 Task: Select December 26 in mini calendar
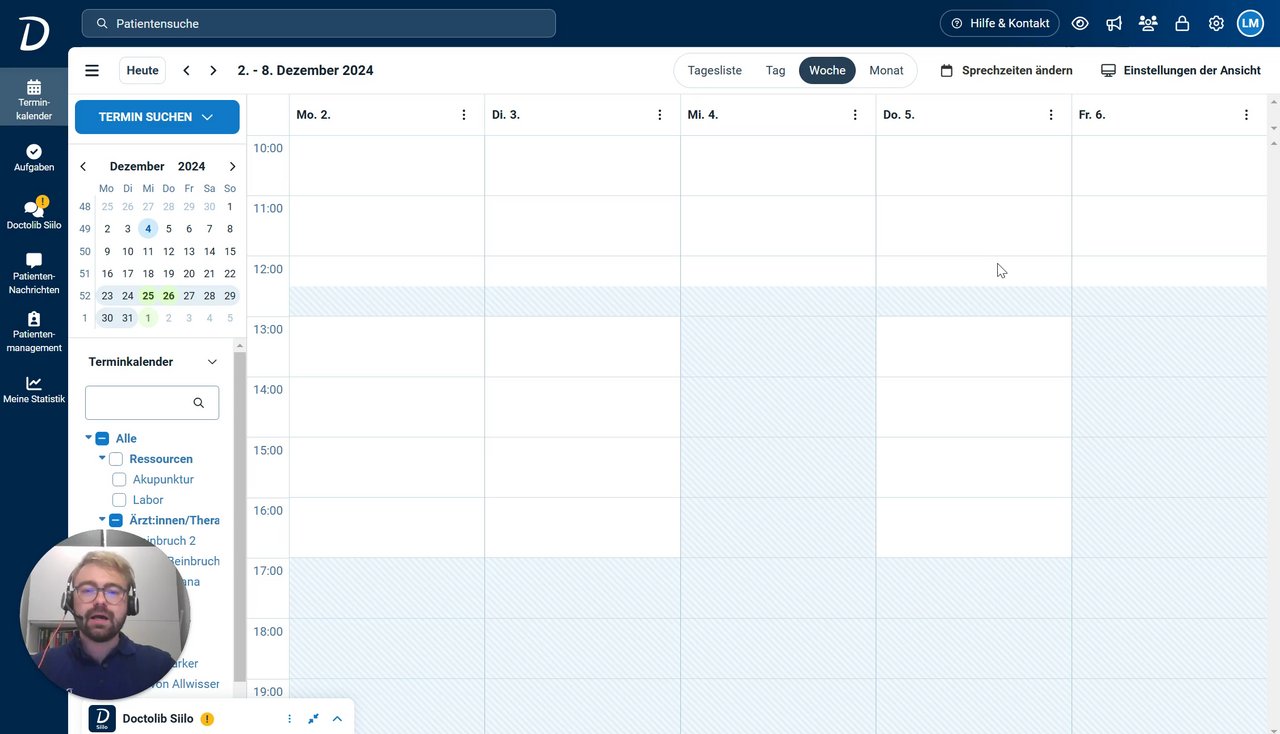(169, 296)
